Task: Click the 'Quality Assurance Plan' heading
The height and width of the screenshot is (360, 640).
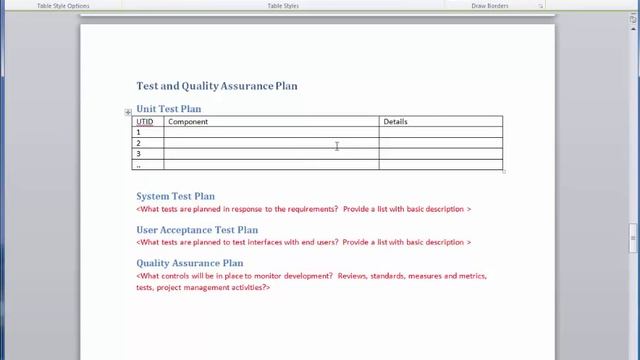Action: pos(190,263)
